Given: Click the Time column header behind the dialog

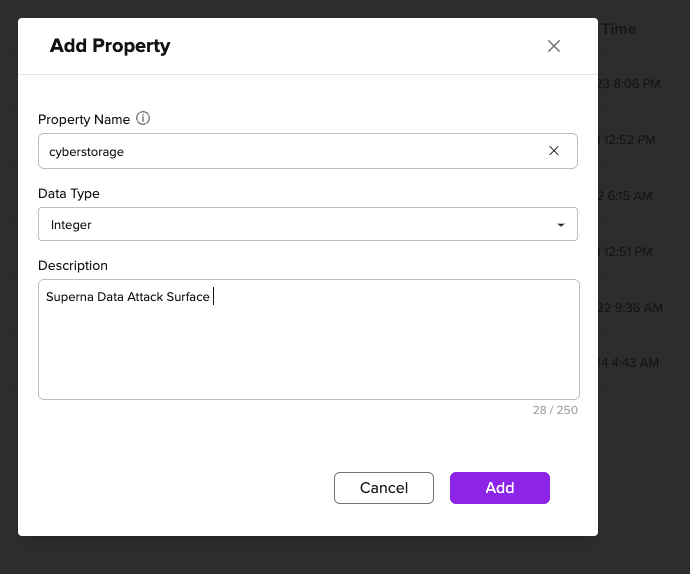Looking at the screenshot, I should 619,29.
